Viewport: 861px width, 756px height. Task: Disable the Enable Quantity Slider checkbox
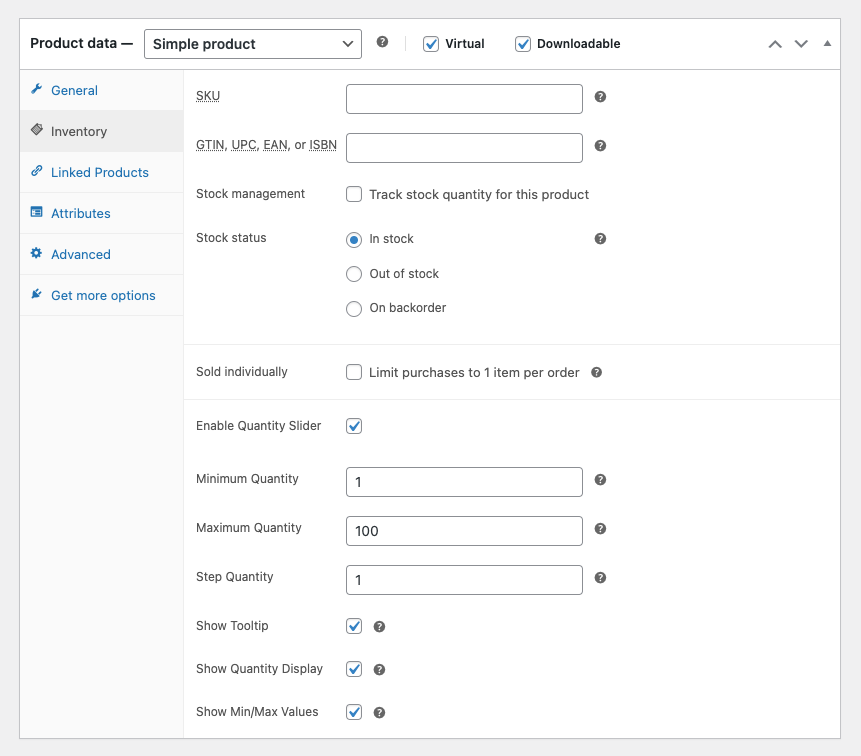(354, 426)
